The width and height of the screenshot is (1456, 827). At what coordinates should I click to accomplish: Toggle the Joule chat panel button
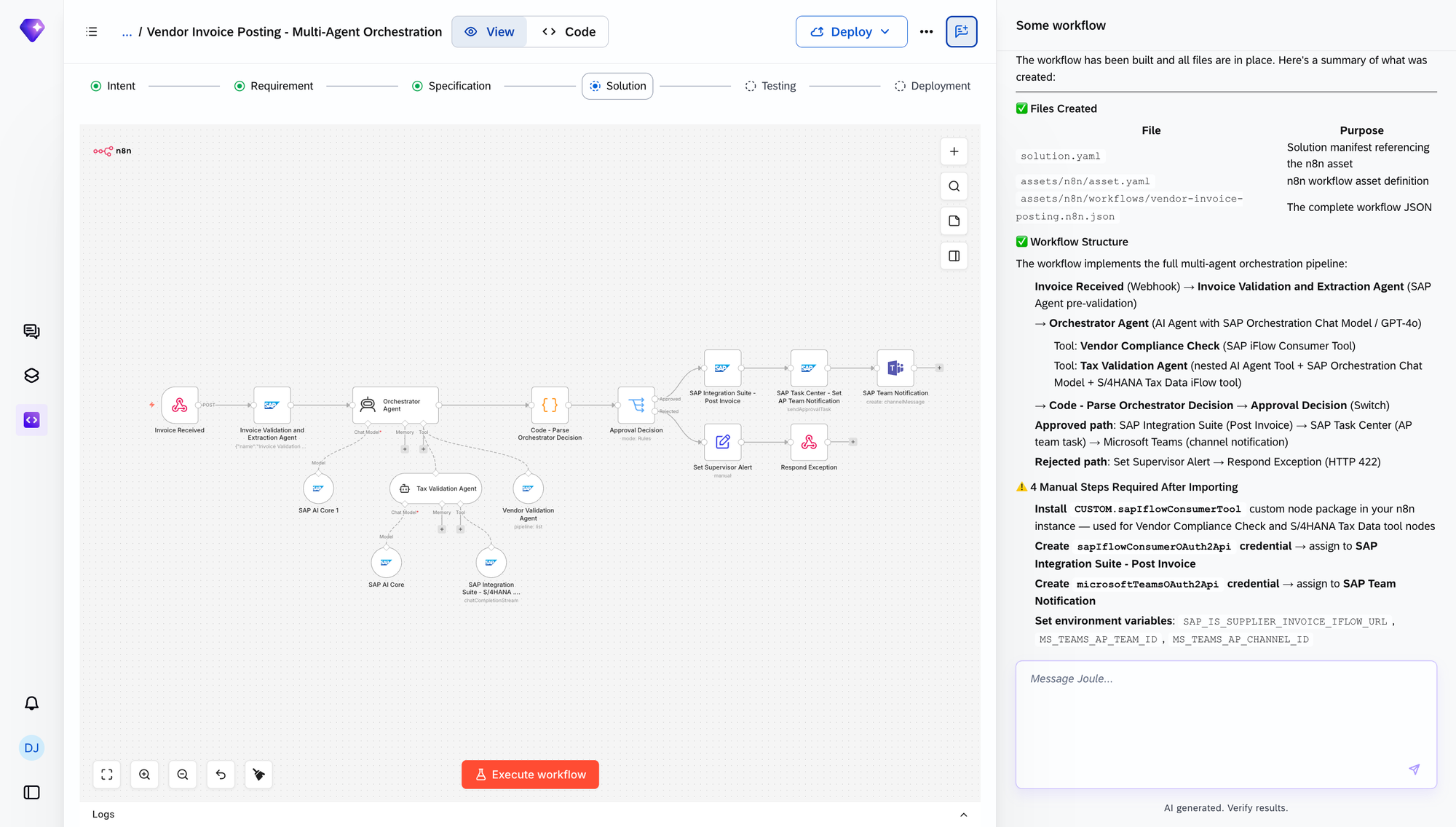(x=961, y=32)
